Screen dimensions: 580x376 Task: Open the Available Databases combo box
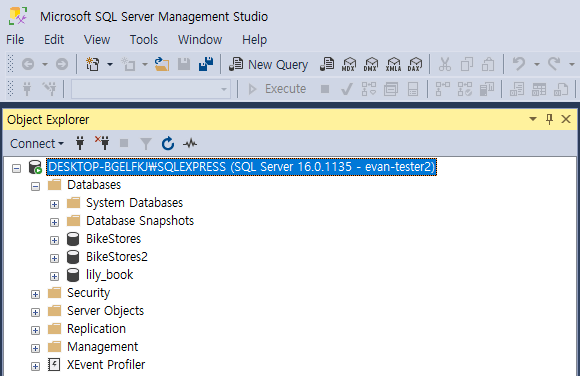point(150,89)
